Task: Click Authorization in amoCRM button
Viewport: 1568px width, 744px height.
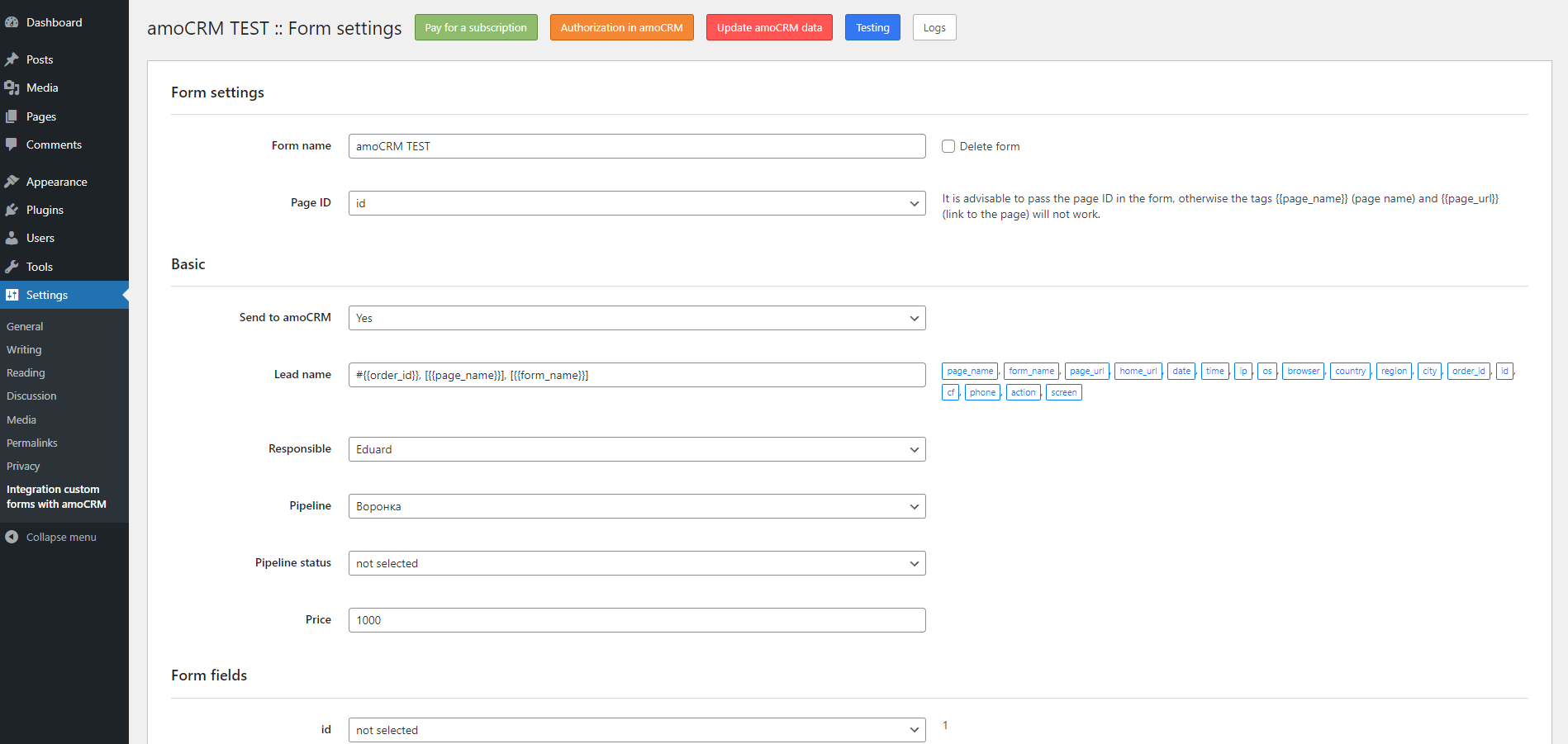Action: 622,27
